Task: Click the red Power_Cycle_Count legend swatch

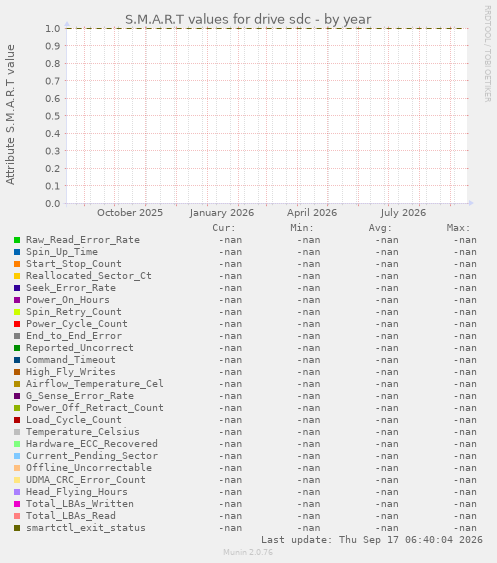Action: [x=17, y=324]
